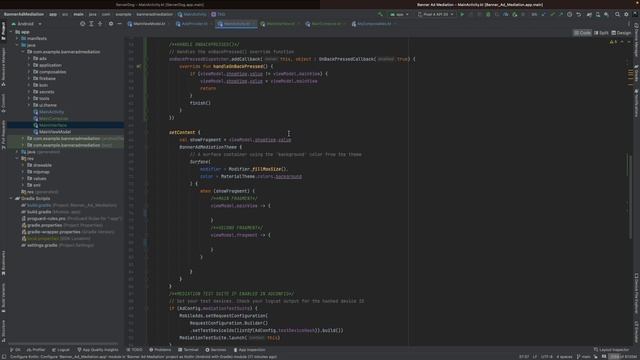Open Project panel options gear
Screen dimensions: 640x360
tap(111, 24)
